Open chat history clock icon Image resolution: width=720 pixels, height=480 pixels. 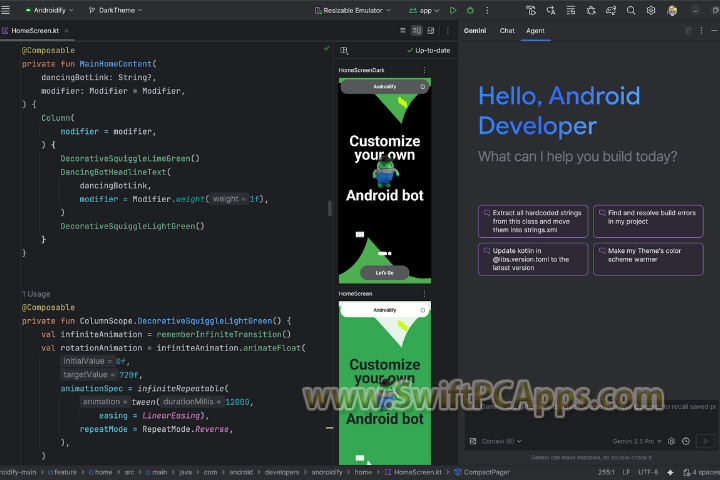[x=686, y=441]
